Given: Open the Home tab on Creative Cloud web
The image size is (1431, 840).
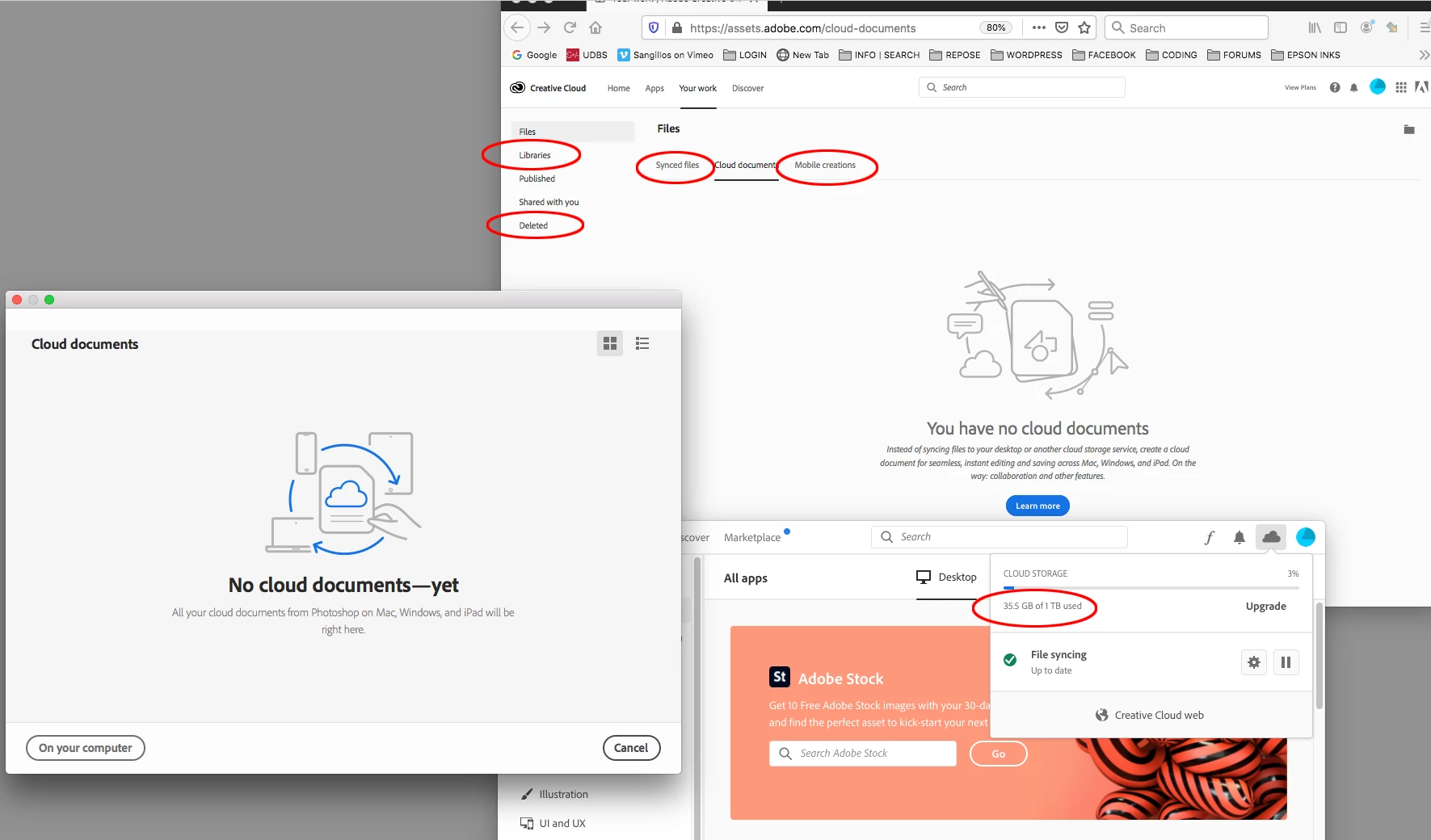Looking at the screenshot, I should [x=618, y=88].
